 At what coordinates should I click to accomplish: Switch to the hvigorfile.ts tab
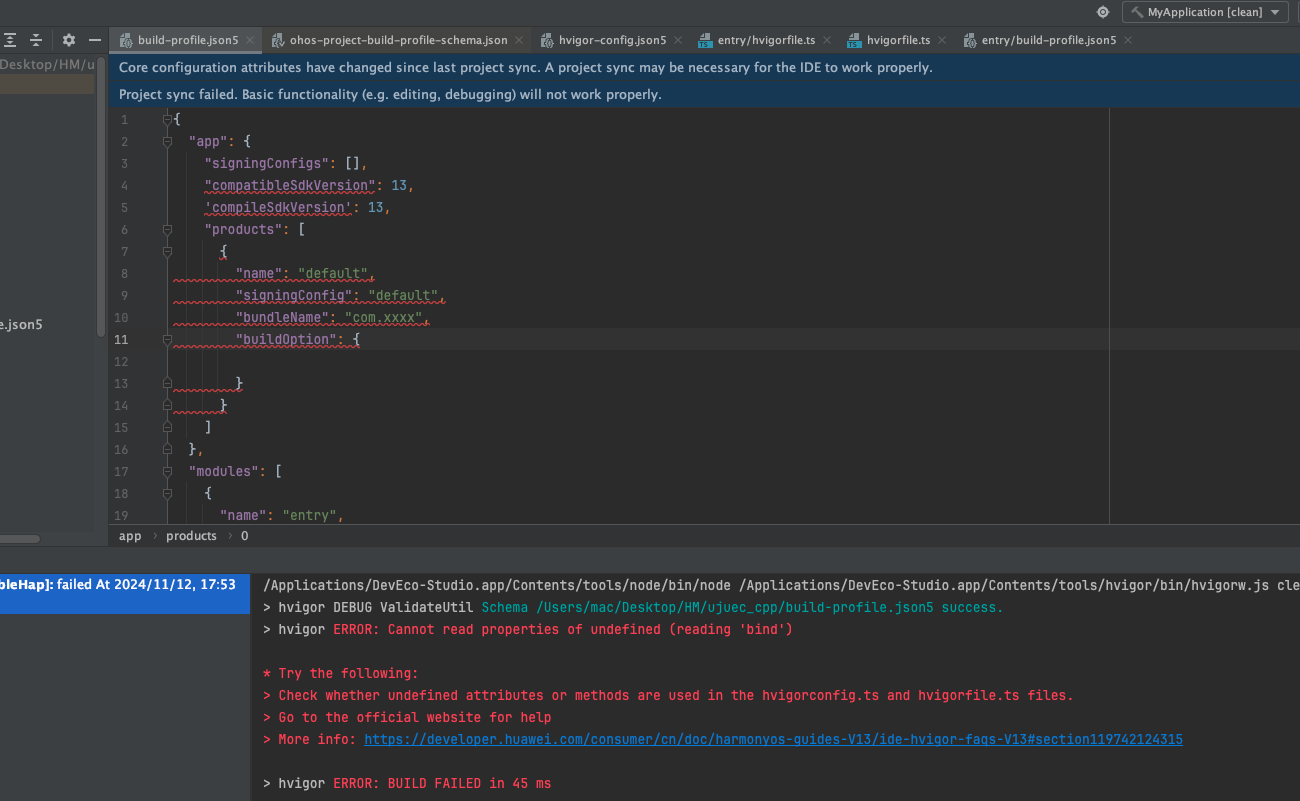point(898,40)
